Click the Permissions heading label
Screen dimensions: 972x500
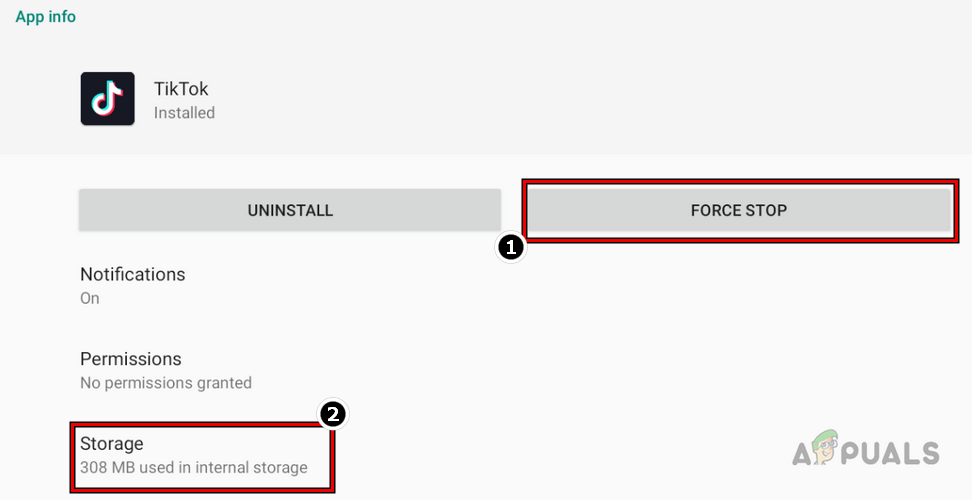[x=131, y=359]
